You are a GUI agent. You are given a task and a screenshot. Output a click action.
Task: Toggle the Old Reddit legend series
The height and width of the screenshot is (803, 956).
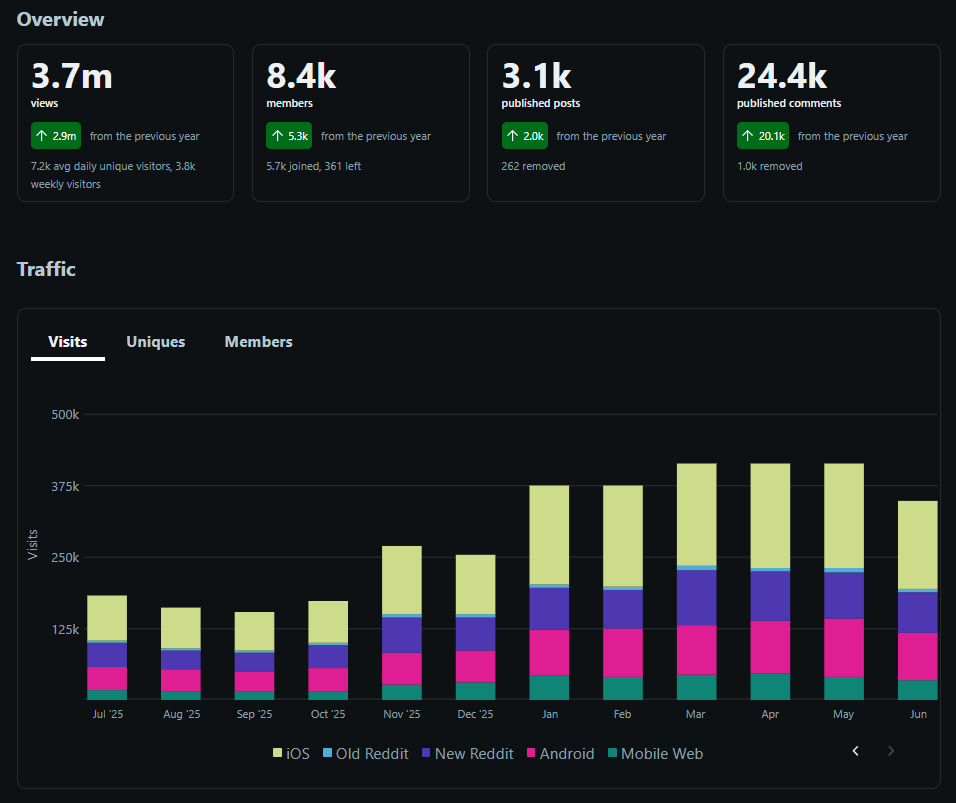(366, 754)
